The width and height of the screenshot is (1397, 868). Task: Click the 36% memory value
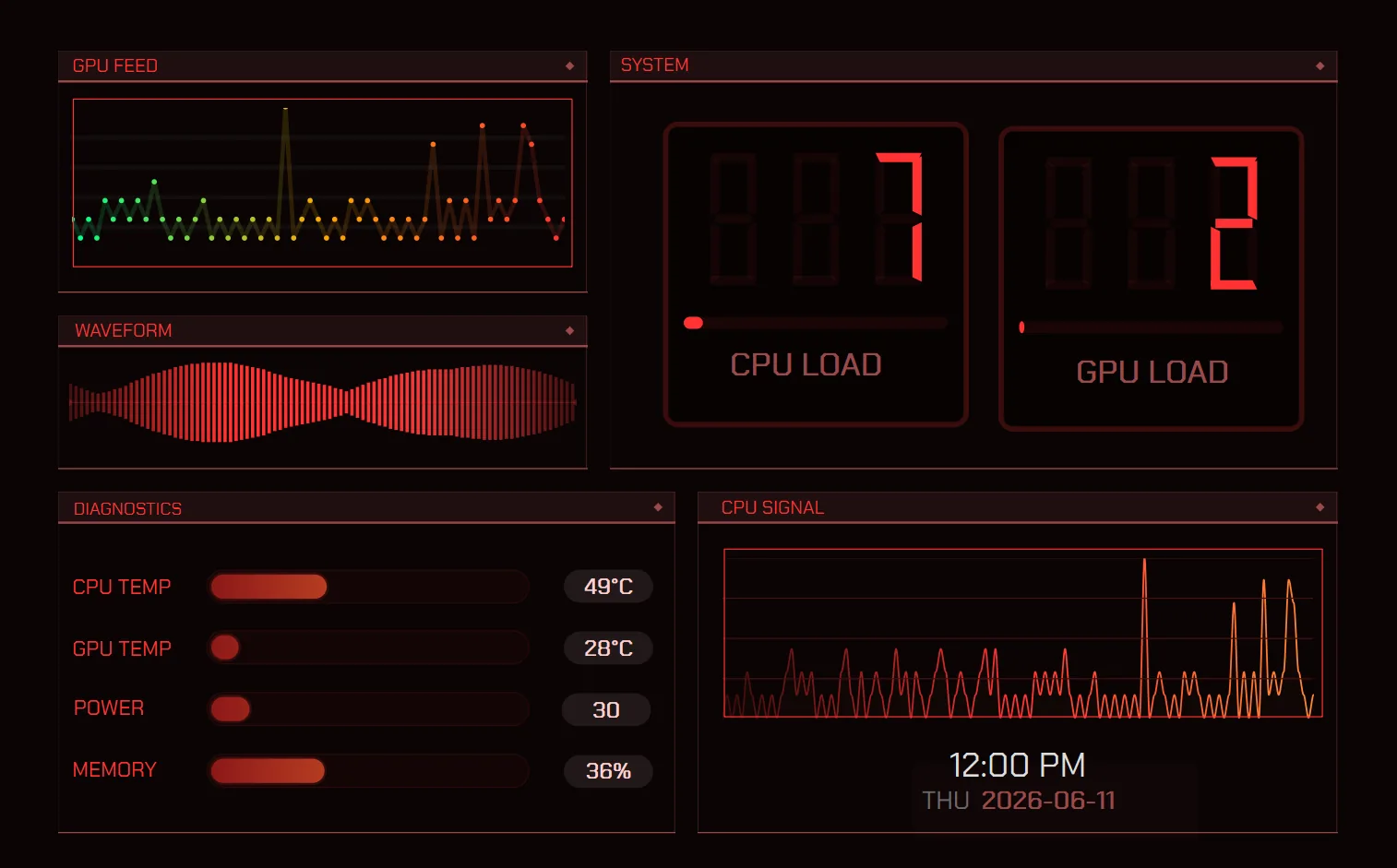click(608, 771)
